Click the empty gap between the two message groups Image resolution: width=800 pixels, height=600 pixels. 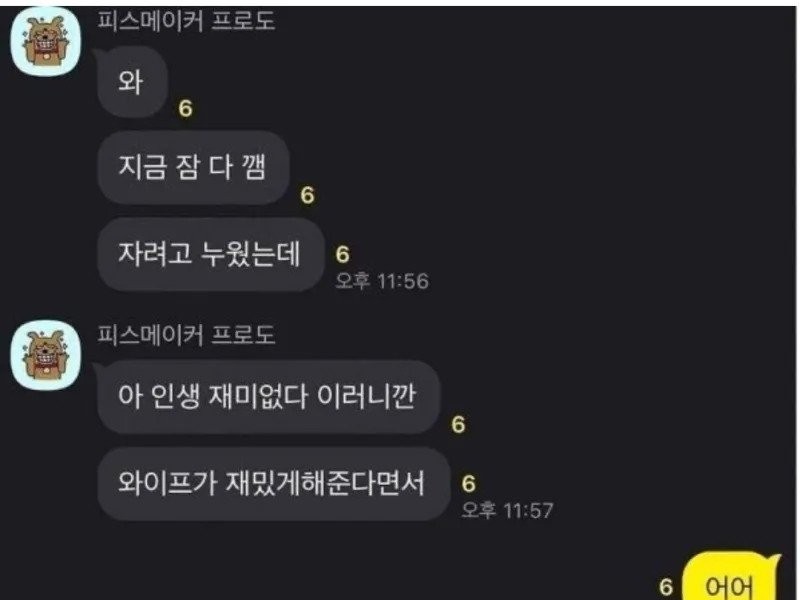click(x=398, y=306)
